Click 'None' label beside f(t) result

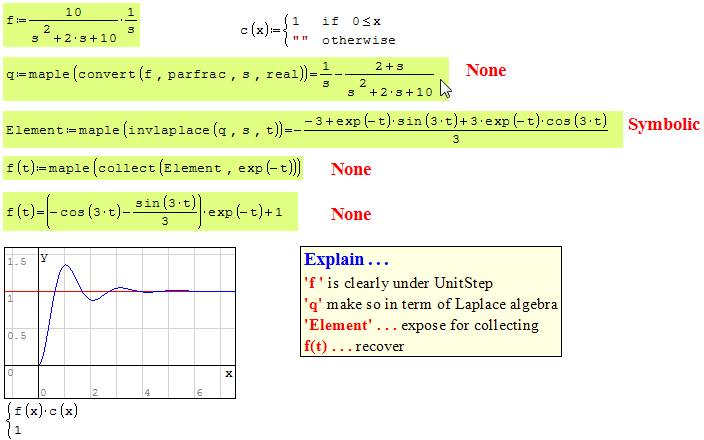click(351, 214)
